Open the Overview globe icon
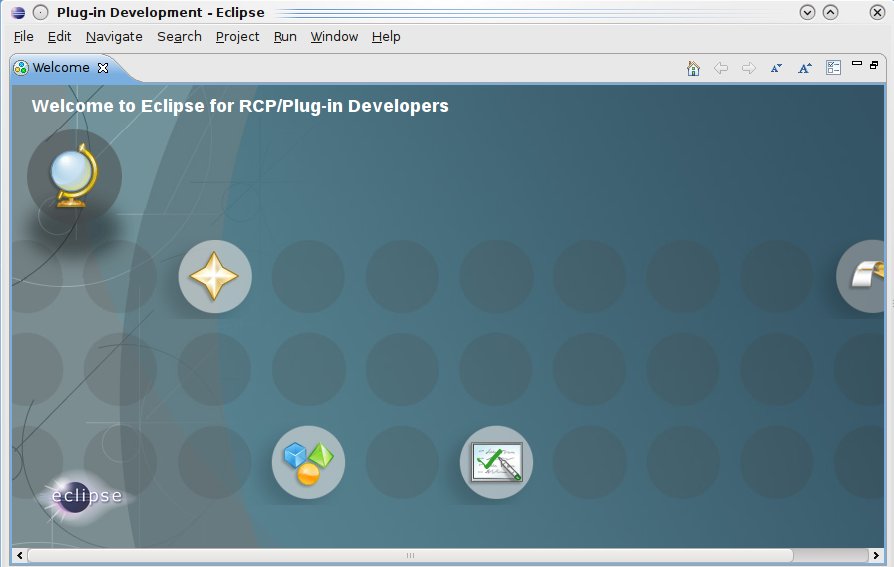894x567 pixels. point(74,176)
